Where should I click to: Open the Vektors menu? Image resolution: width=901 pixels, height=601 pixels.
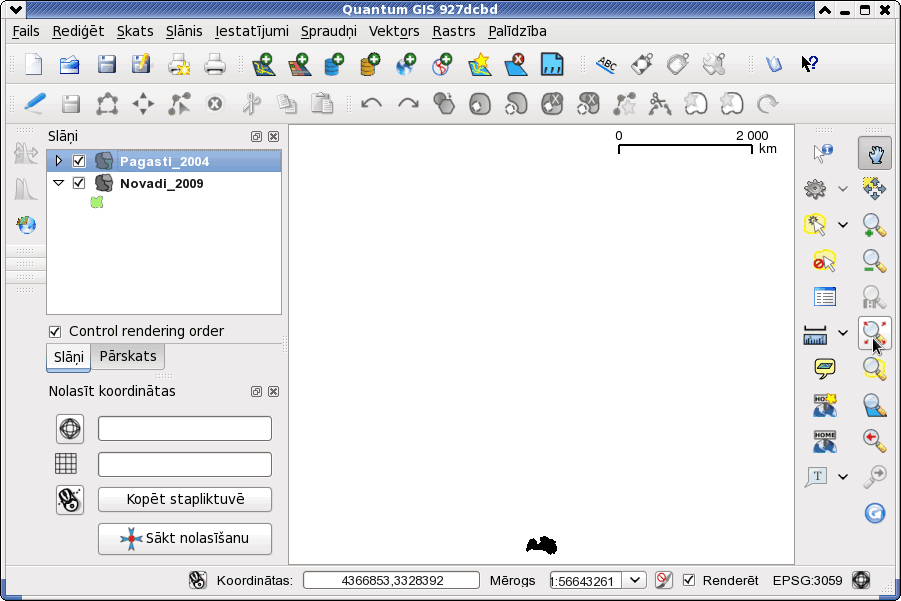(x=394, y=31)
